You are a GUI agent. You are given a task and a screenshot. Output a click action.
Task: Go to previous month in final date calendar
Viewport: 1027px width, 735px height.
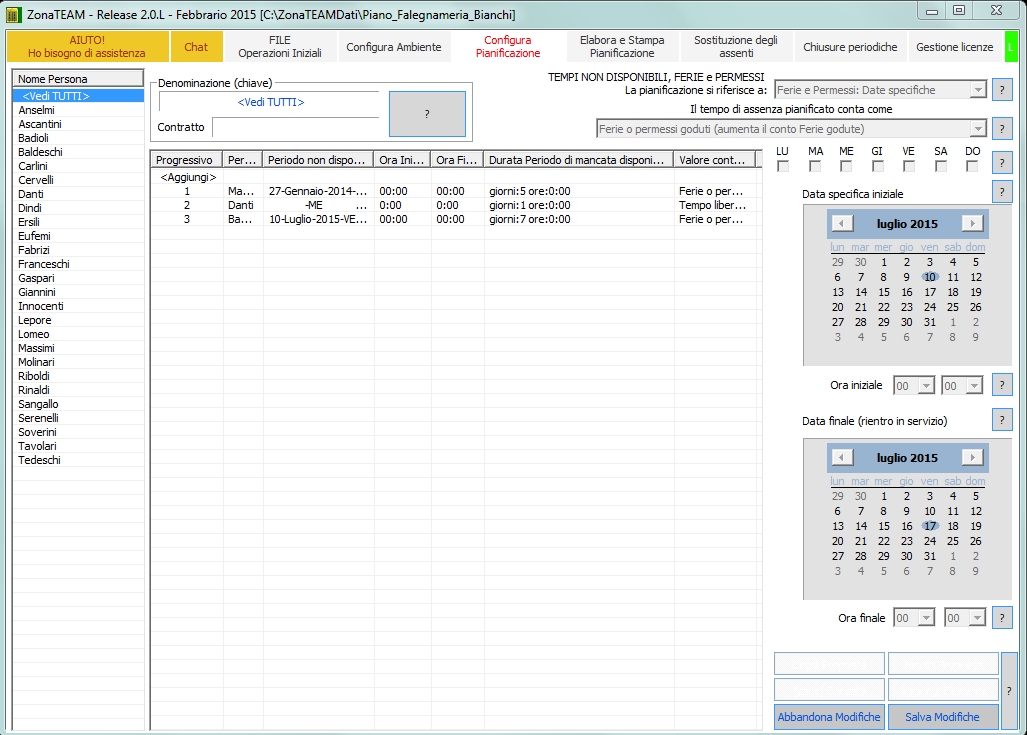[842, 457]
